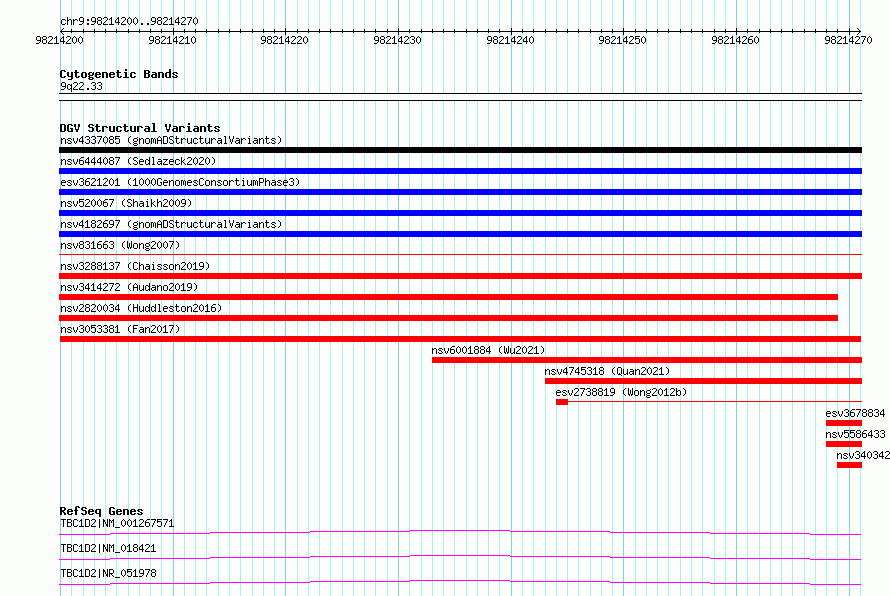
Task: Select variant label nsv3414272 (Audano2019)
Action: [129, 287]
